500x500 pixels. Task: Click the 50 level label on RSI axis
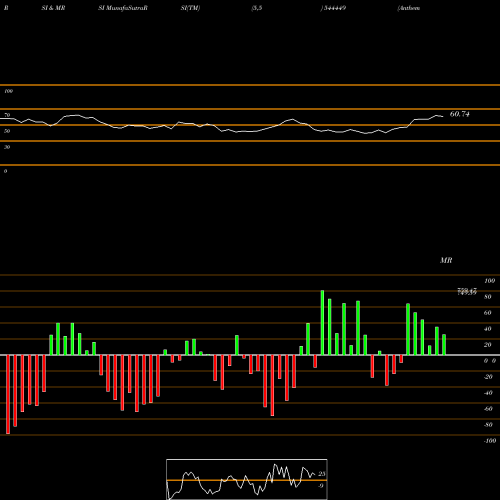click(x=7, y=131)
